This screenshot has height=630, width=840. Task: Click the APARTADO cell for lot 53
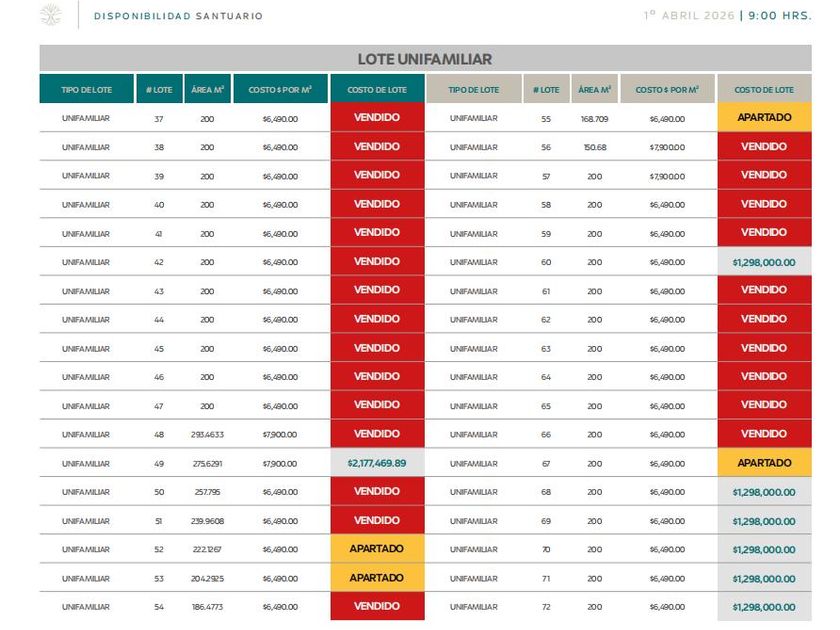click(x=377, y=578)
